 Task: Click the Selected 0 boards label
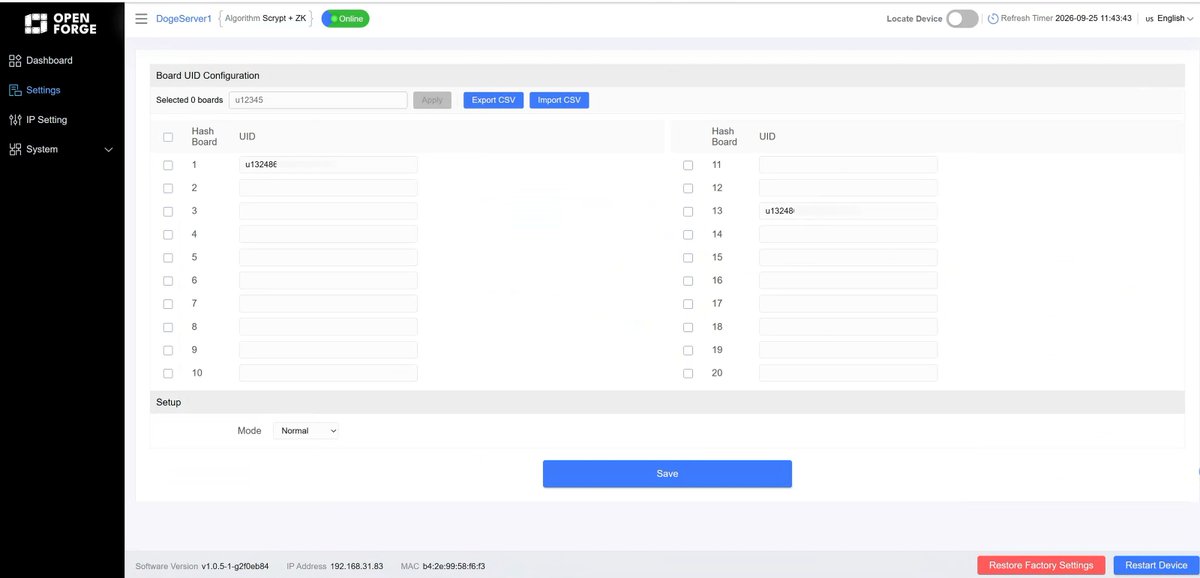[189, 100]
